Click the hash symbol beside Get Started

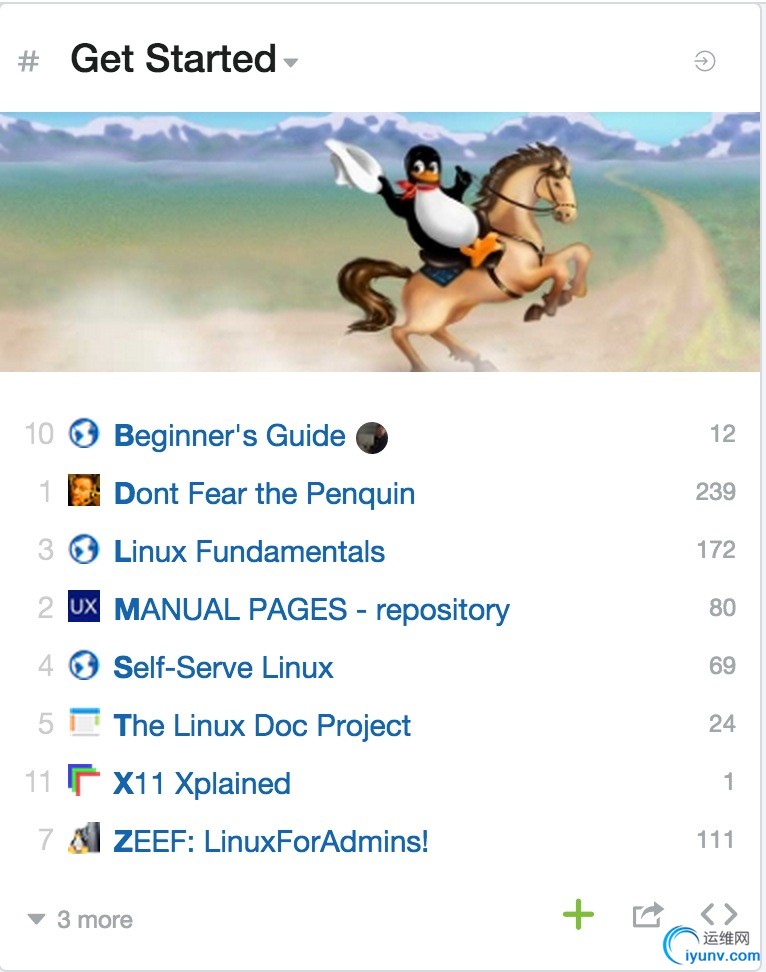click(29, 62)
